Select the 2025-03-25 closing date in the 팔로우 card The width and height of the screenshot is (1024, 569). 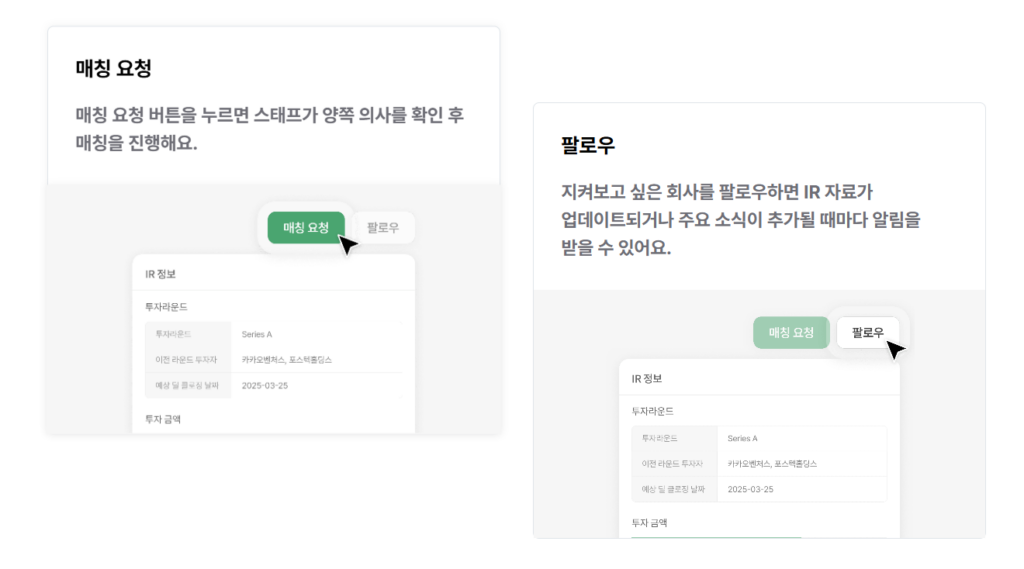pos(751,490)
